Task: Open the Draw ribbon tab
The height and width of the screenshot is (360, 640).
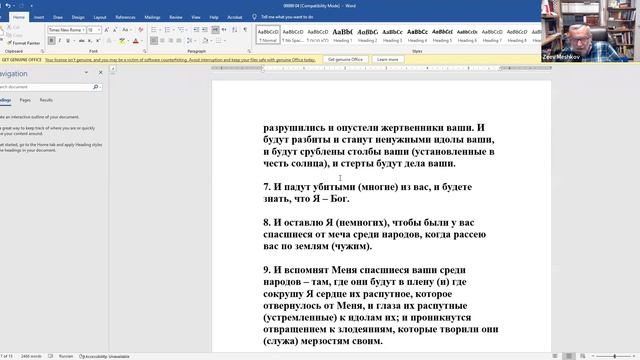Action: pyautogui.click(x=58, y=17)
